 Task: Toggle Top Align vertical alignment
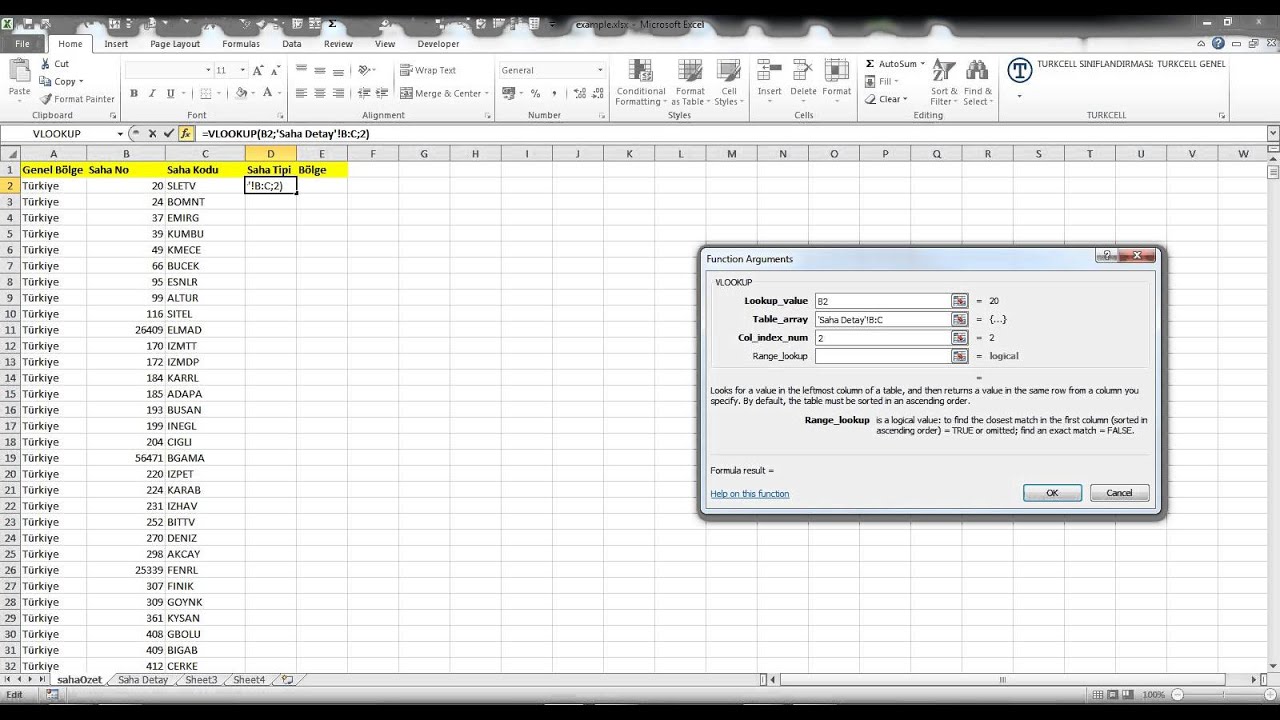(301, 70)
